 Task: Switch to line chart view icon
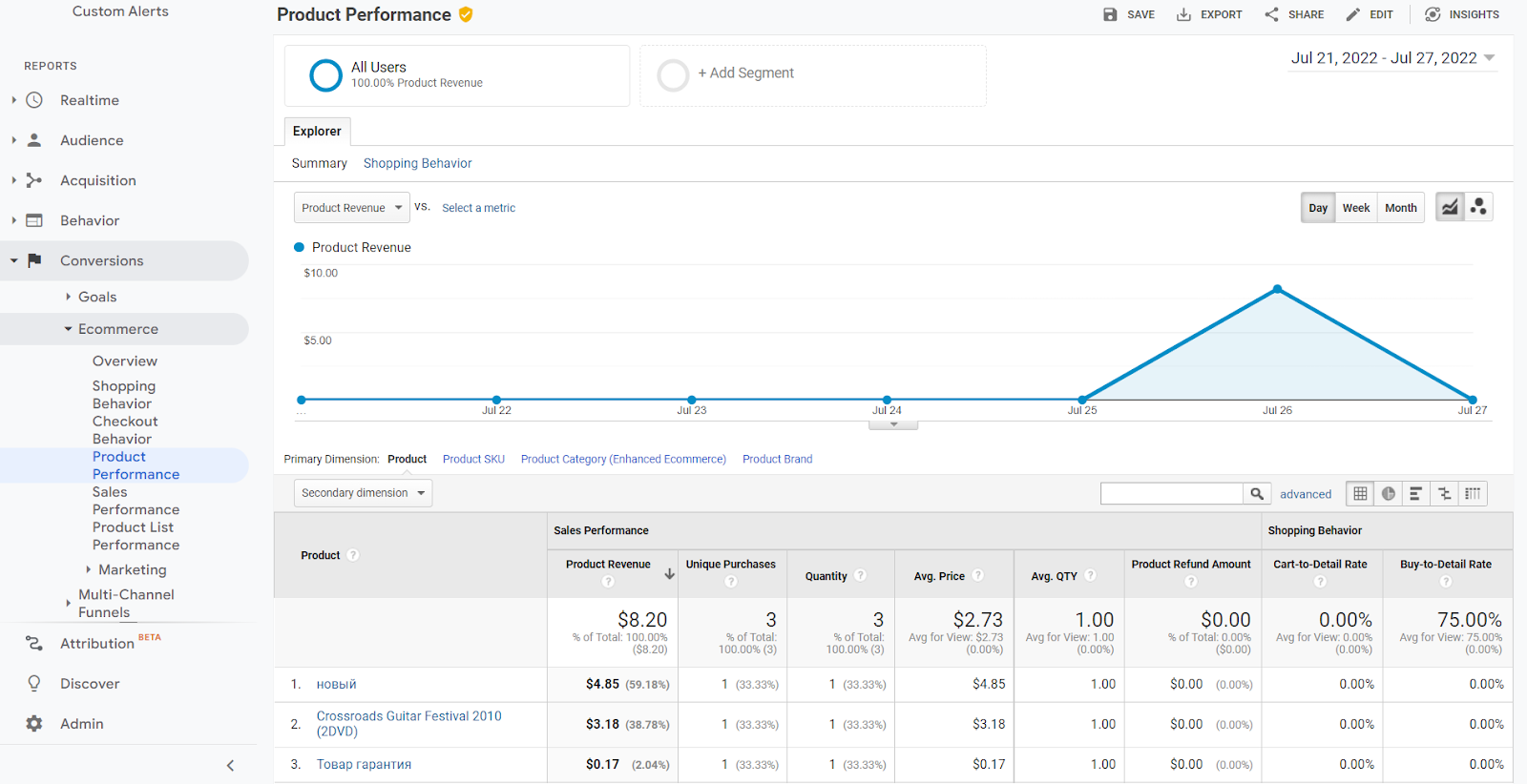(x=1450, y=207)
